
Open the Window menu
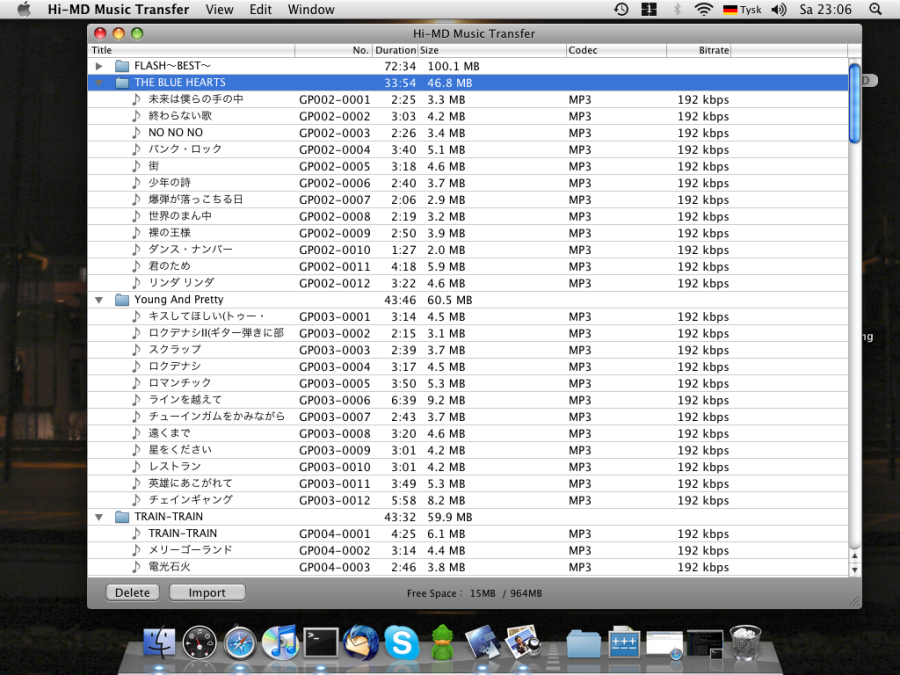point(311,9)
